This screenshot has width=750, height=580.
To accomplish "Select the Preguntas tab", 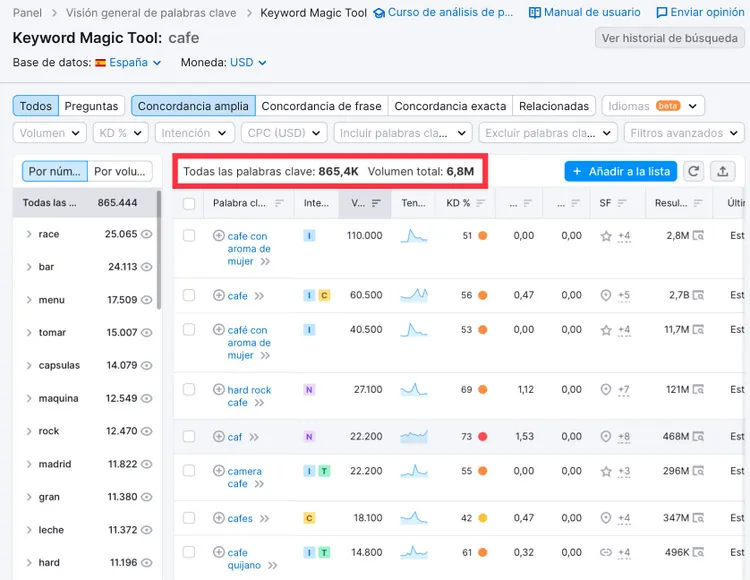I will [x=91, y=106].
